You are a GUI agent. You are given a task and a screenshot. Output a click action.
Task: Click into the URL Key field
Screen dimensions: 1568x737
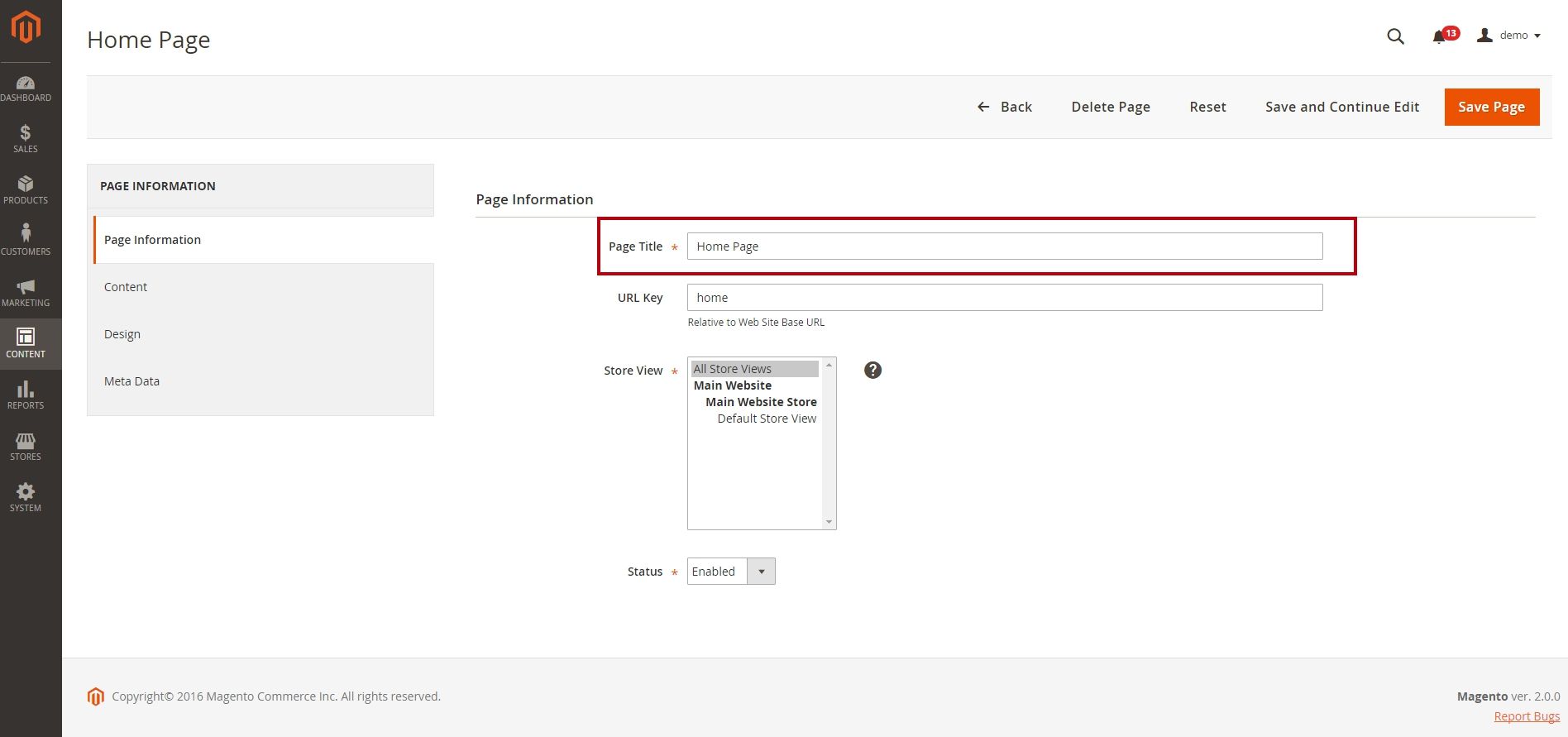(1004, 298)
